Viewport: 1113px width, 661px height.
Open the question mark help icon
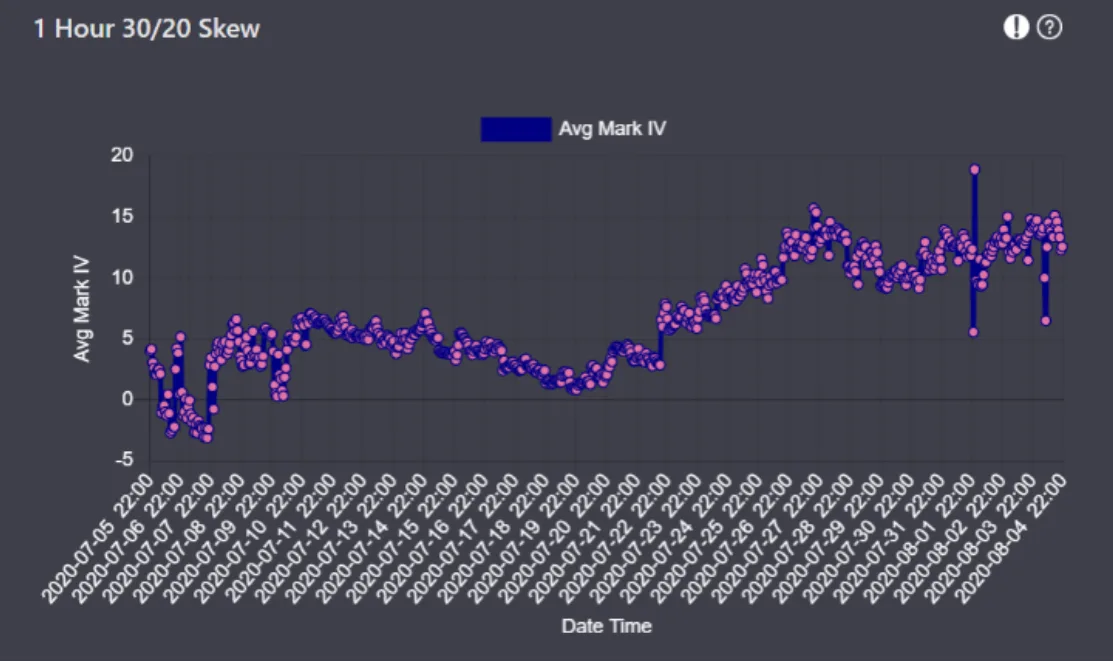(x=1050, y=28)
